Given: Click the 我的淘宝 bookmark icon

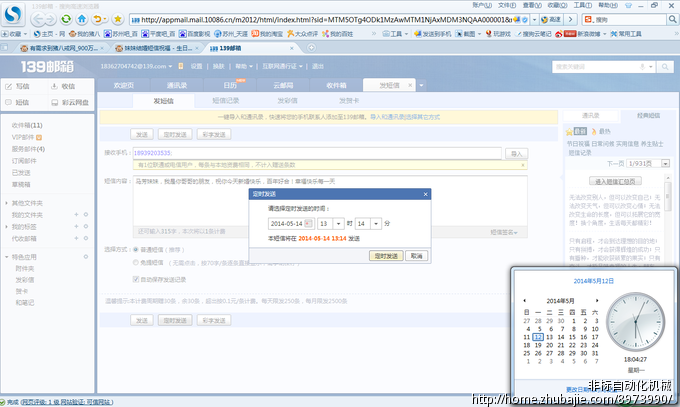Looking at the screenshot, I should [x=255, y=34].
